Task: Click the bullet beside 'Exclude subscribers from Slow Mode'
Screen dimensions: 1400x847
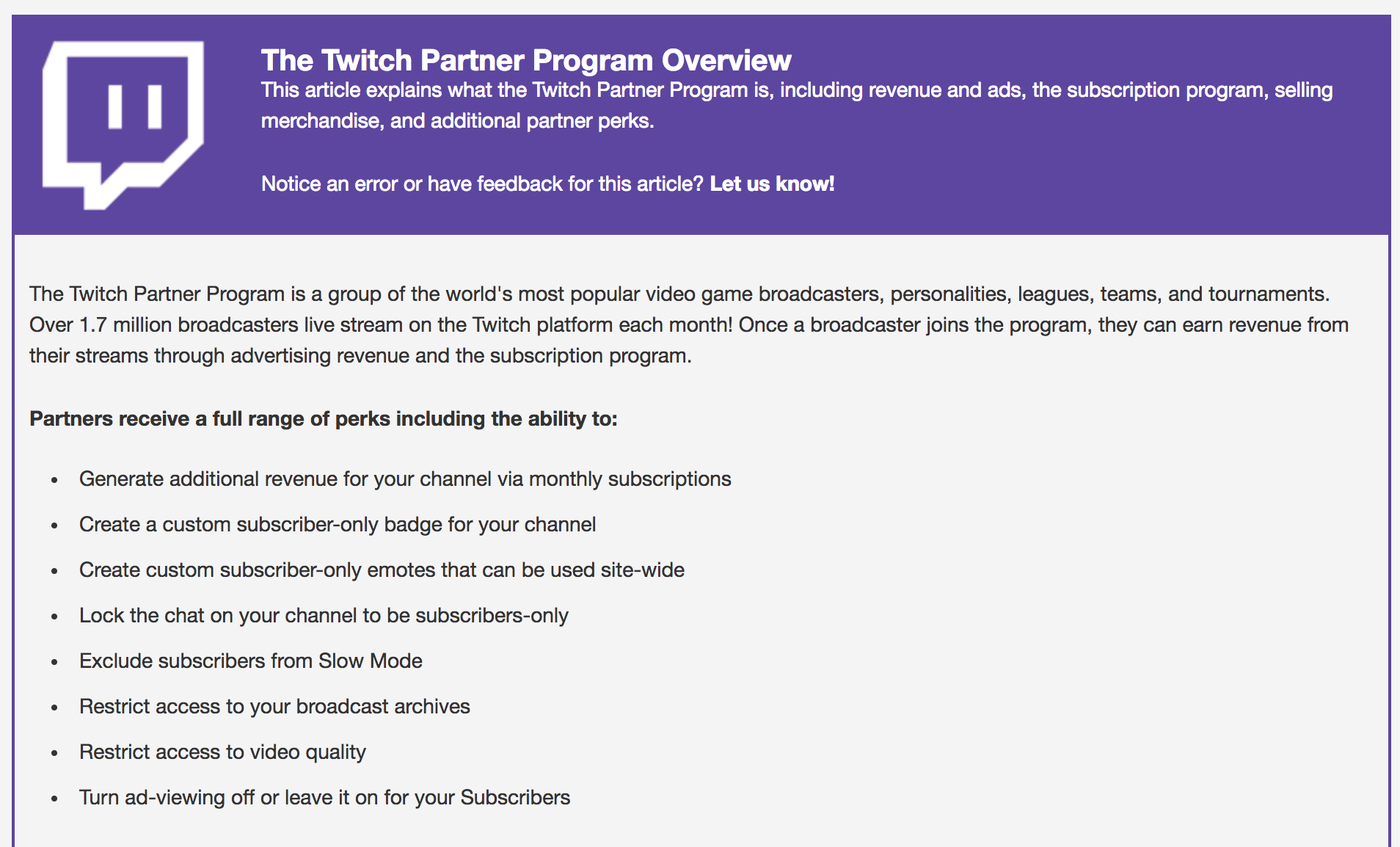Action: [54, 663]
